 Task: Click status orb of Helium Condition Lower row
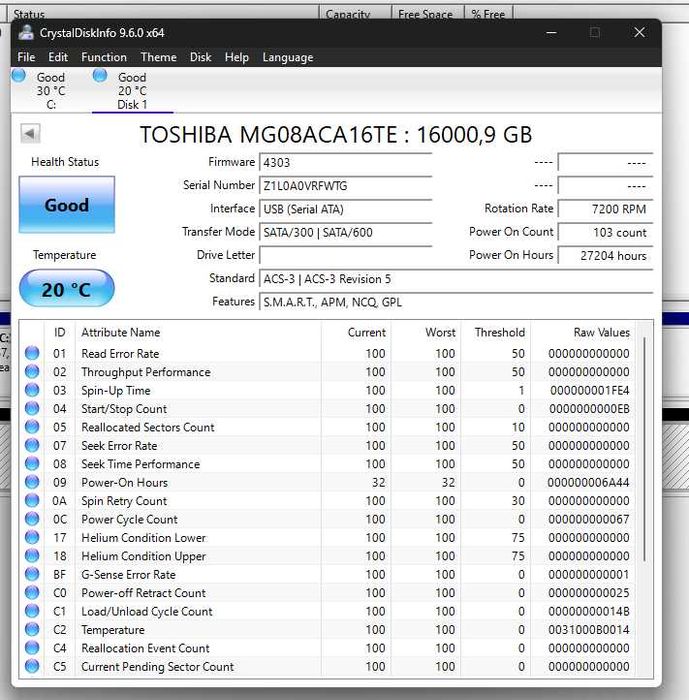32,538
